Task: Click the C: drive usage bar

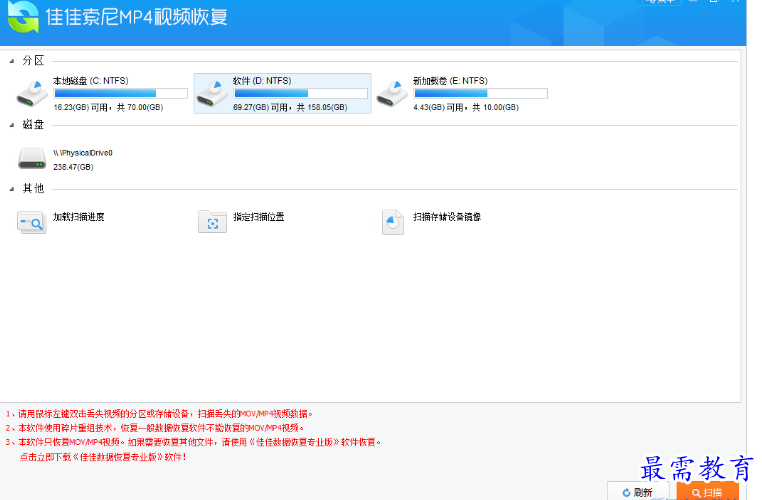Action: [121, 93]
